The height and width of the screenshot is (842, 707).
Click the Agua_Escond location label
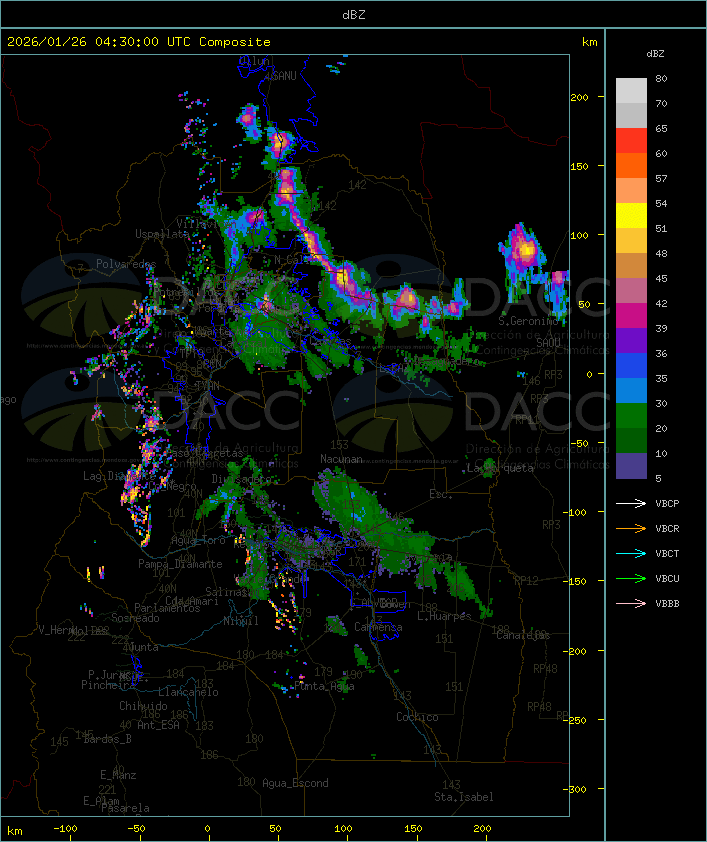tap(295, 783)
